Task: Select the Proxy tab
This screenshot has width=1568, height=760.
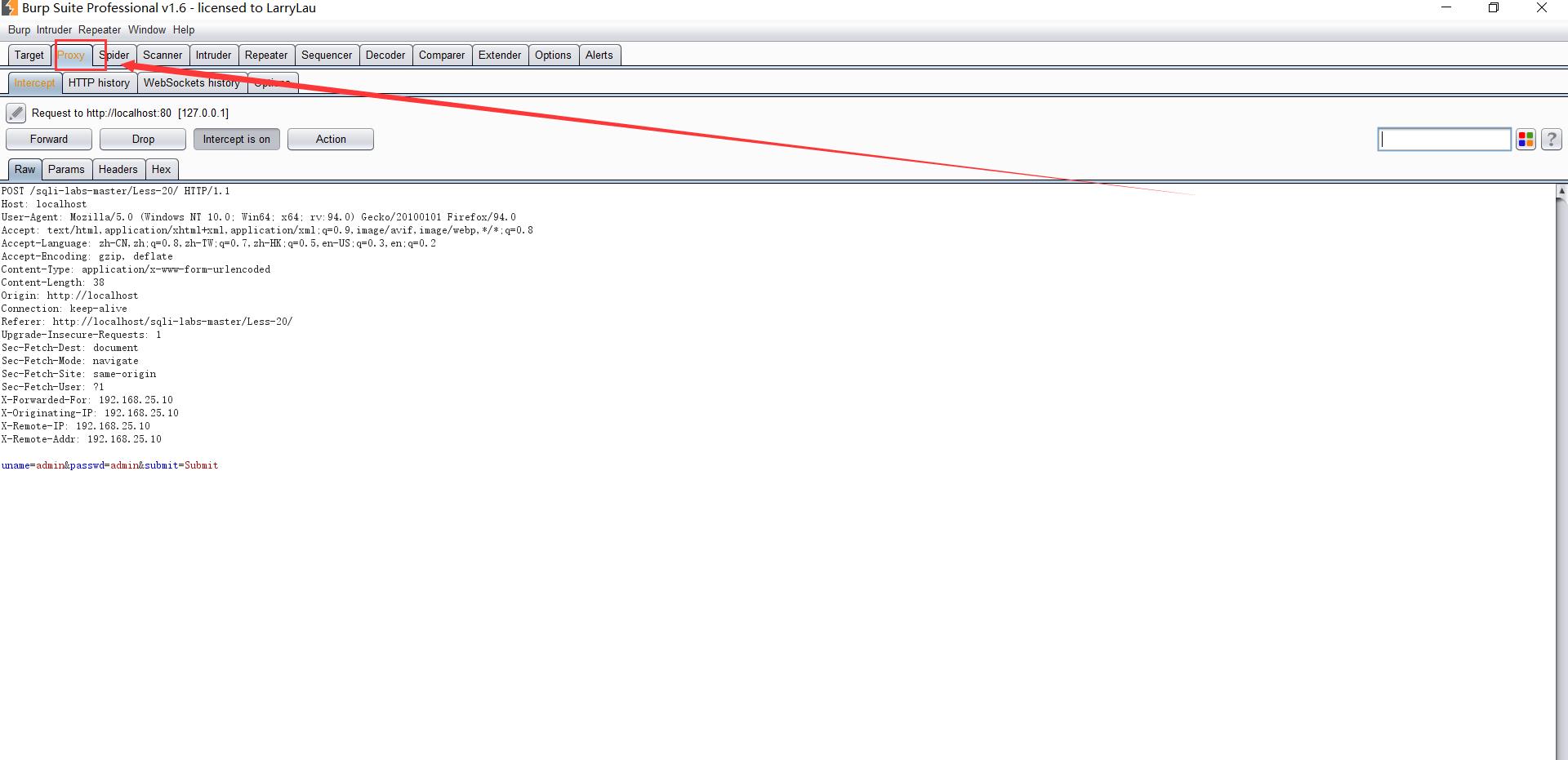Action: click(71, 56)
